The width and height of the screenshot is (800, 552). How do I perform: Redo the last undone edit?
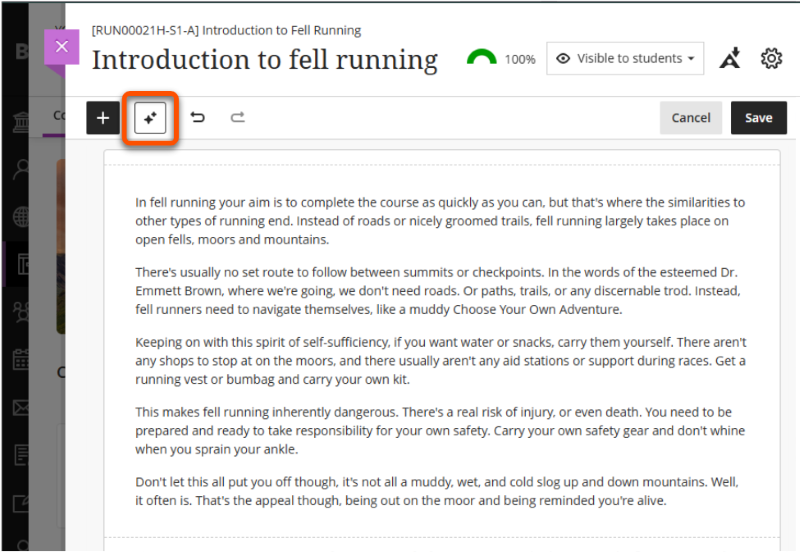click(x=237, y=118)
